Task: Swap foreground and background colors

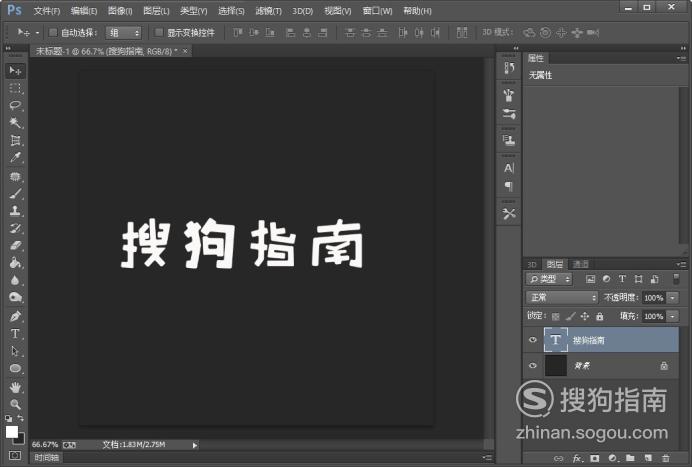Action: (x=20, y=418)
